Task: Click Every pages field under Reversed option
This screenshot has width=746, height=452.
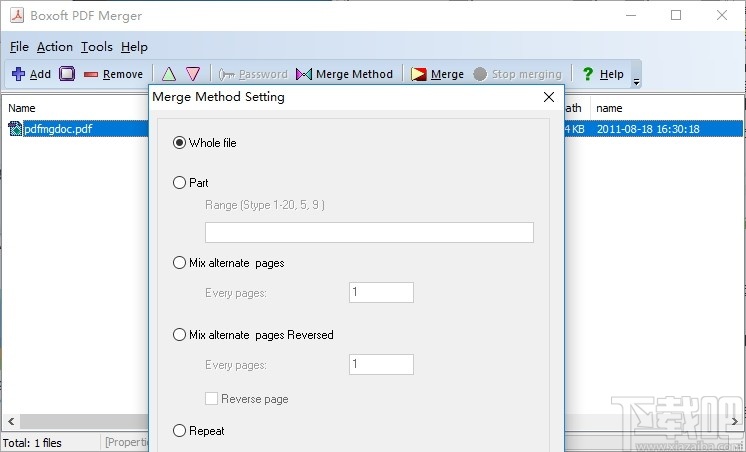Action: pos(381,364)
